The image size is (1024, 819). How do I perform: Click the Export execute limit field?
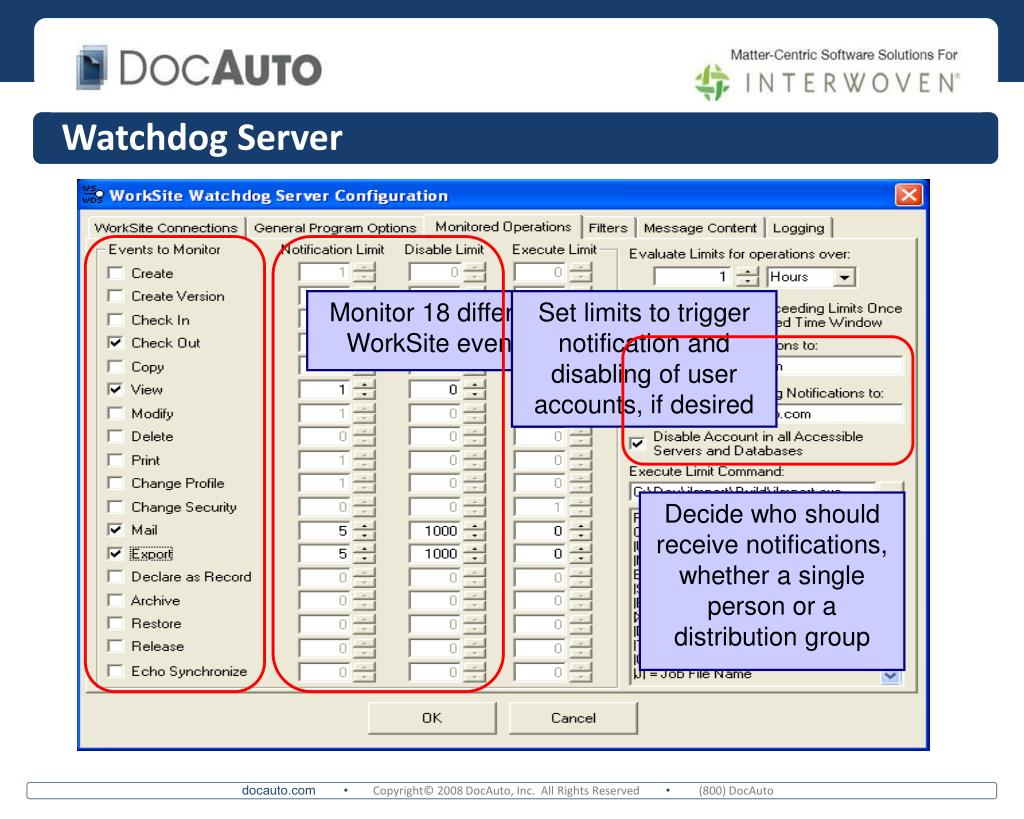(x=541, y=554)
